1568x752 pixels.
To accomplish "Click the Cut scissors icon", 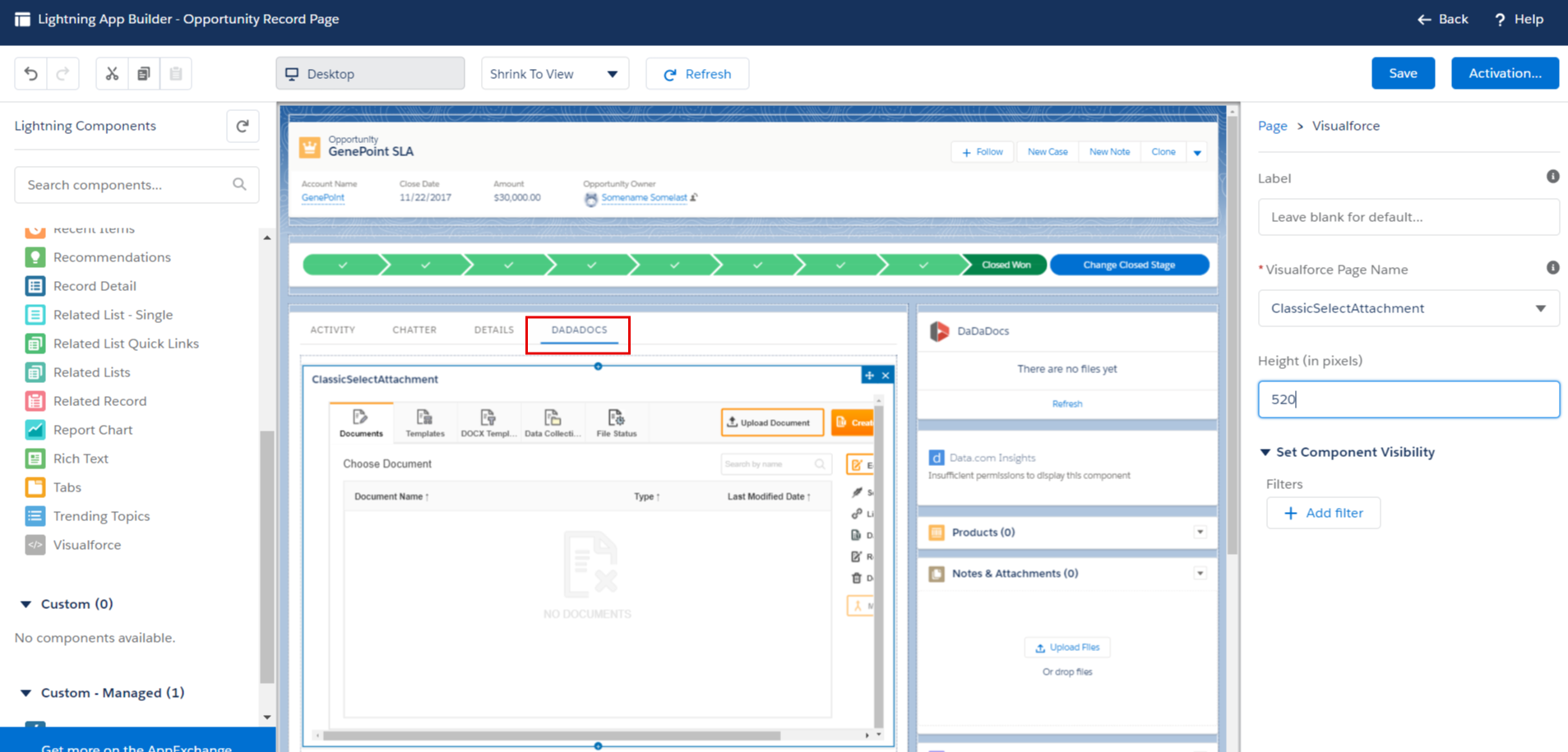I will click(x=112, y=74).
